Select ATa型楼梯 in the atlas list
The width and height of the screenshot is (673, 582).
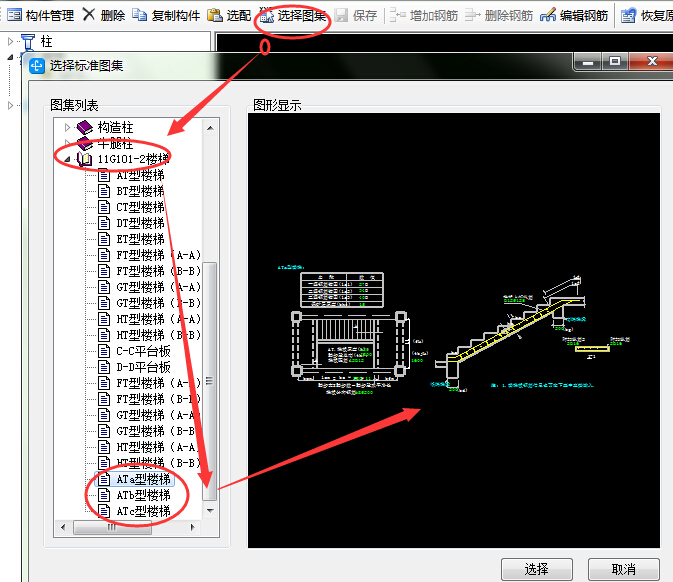click(143, 479)
